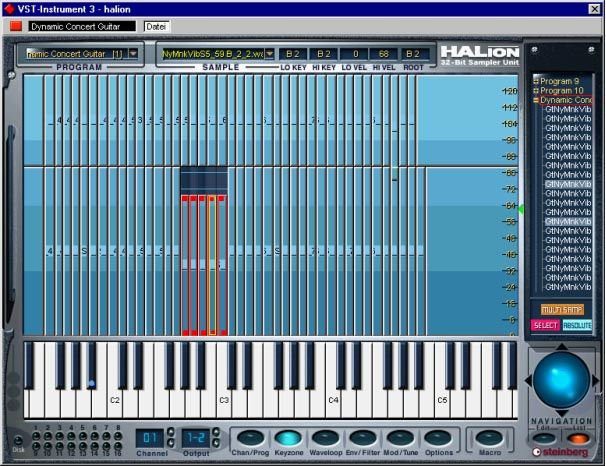Screen dimensions: 606x466
Task: Switch navigation to List view
Action: tap(579, 438)
